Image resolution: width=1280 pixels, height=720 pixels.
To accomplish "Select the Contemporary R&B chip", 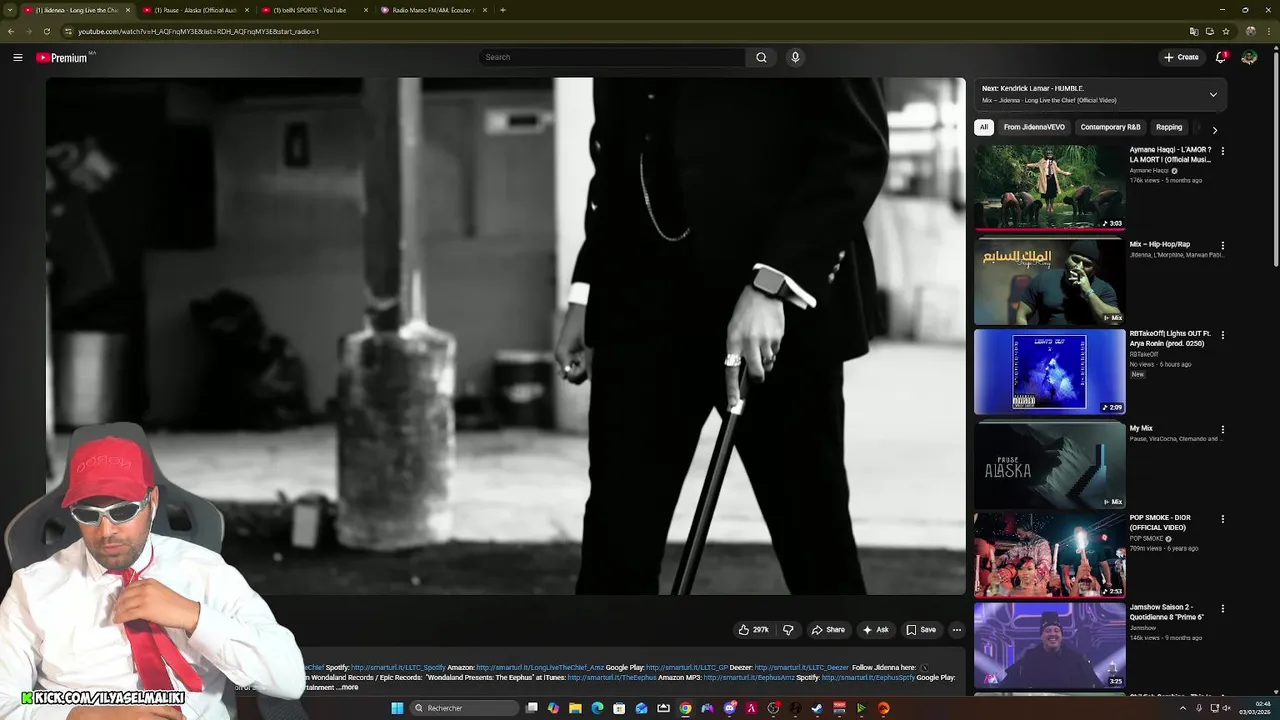I will pos(1110,127).
